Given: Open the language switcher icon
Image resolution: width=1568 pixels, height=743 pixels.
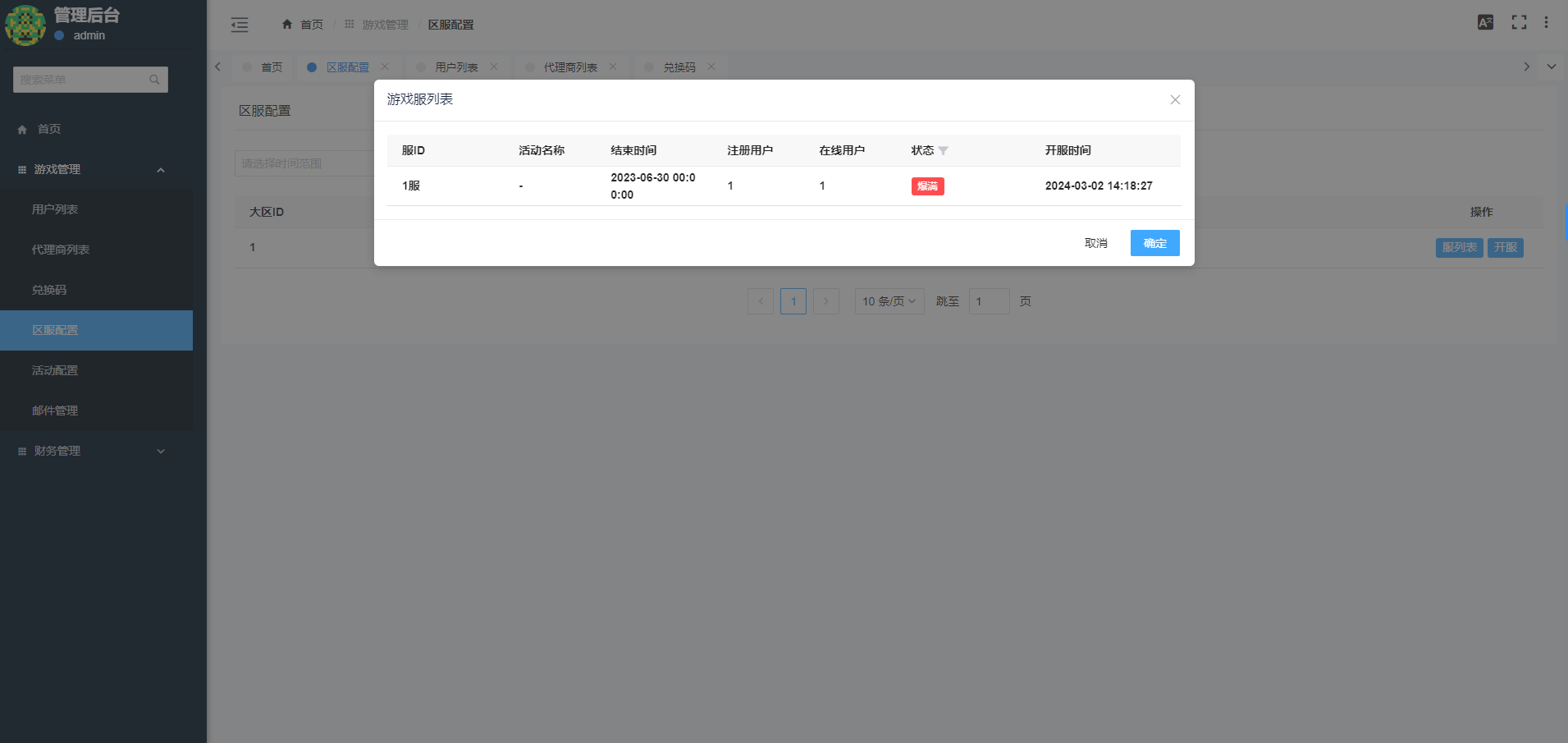Looking at the screenshot, I should coord(1485,22).
